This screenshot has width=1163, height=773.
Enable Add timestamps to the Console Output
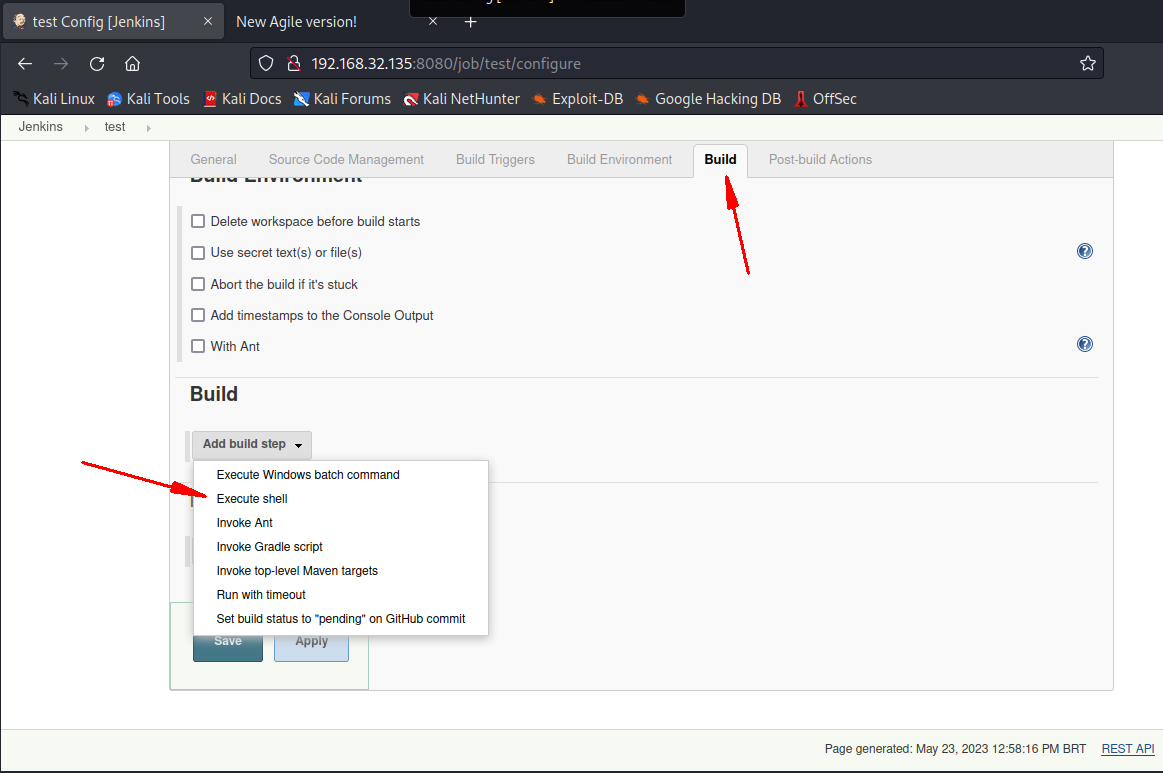coord(198,315)
